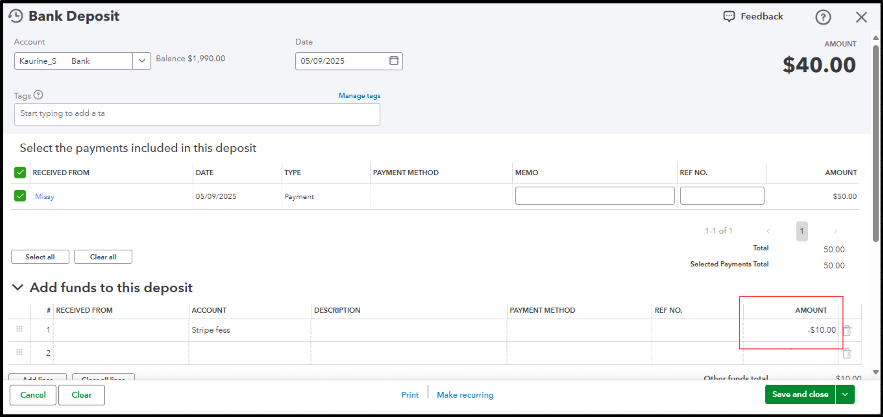883x417 pixels.
Task: Click the Cancel button
Action: click(33, 395)
